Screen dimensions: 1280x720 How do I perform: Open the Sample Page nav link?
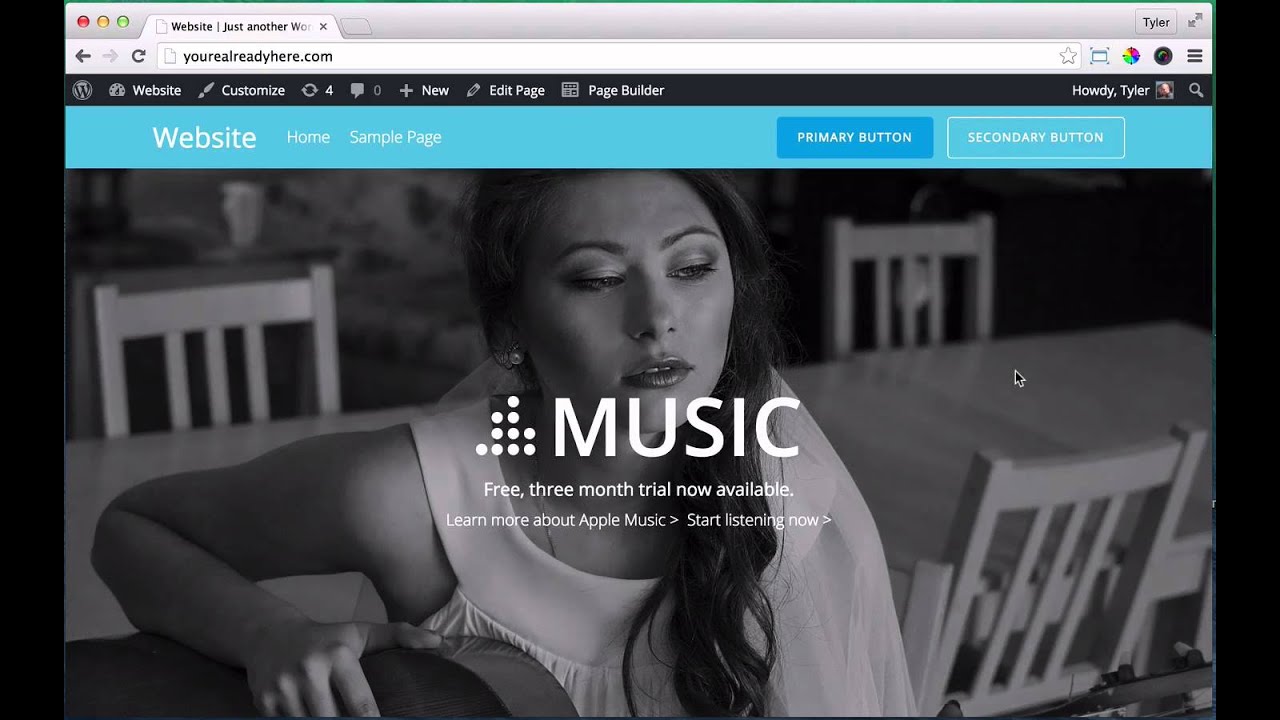click(x=395, y=137)
